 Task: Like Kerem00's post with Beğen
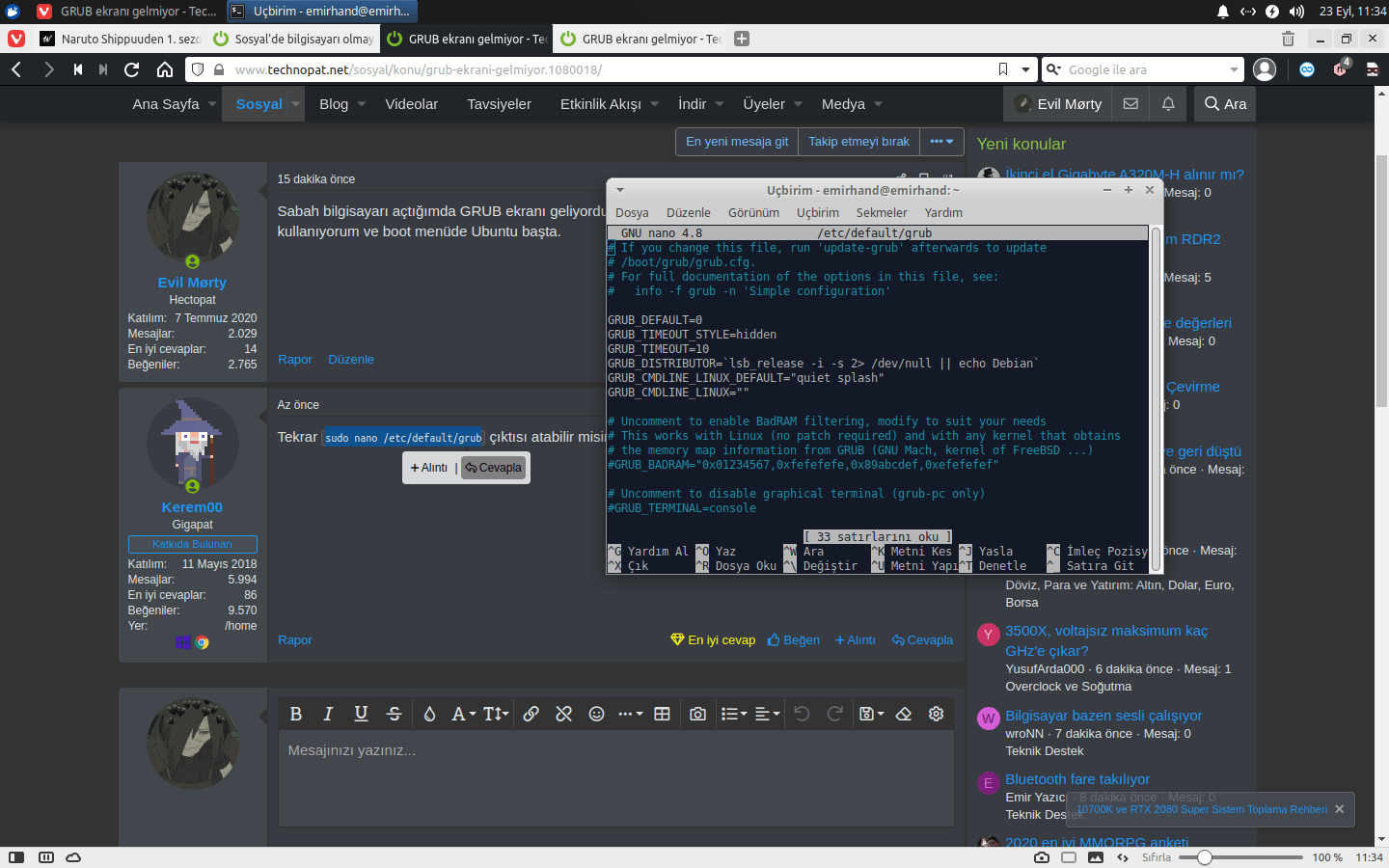pos(794,640)
